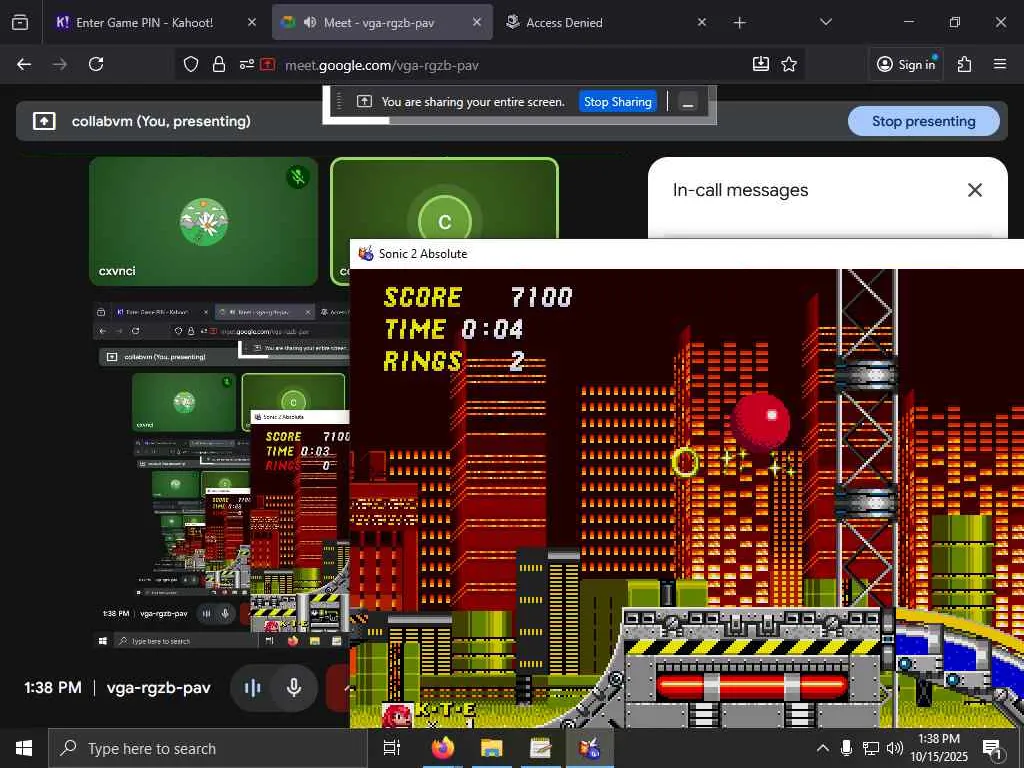The height and width of the screenshot is (768, 1024).
Task: Click the system tray microphone icon
Action: pos(846,748)
